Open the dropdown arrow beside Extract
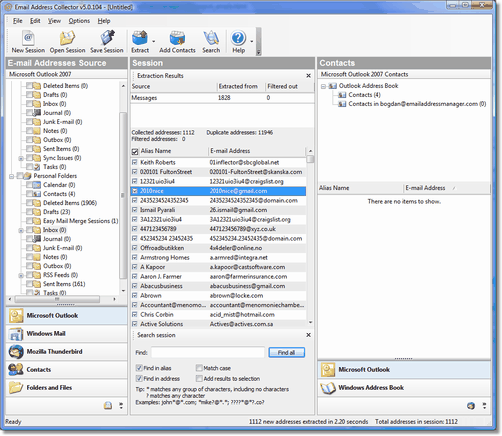502x436 pixels. 154,42
